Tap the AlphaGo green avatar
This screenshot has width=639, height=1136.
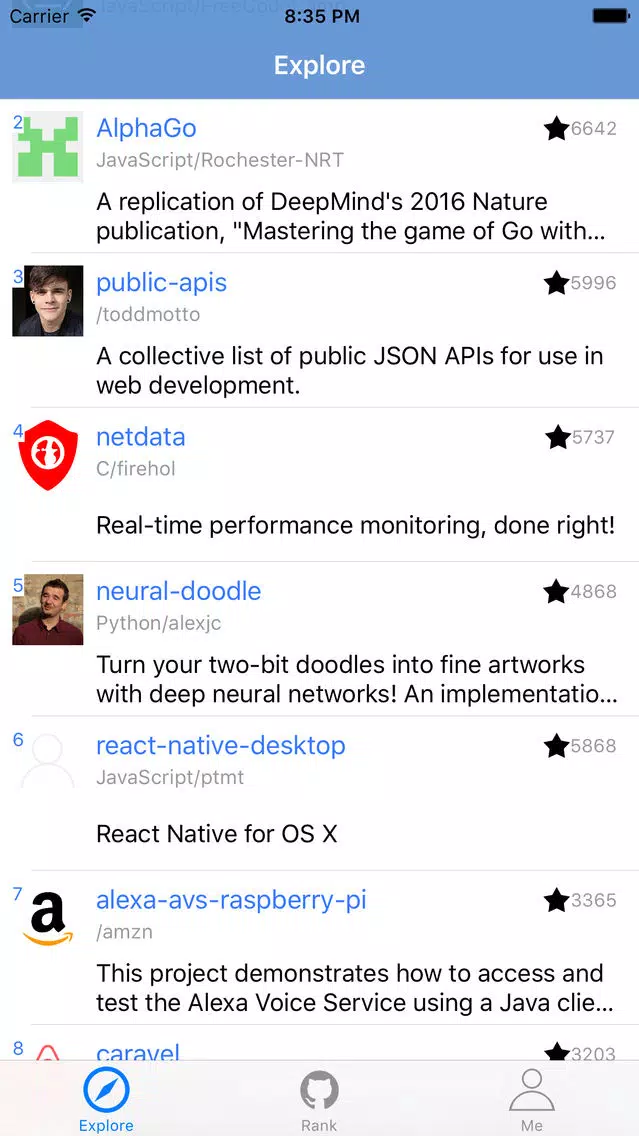coord(48,147)
